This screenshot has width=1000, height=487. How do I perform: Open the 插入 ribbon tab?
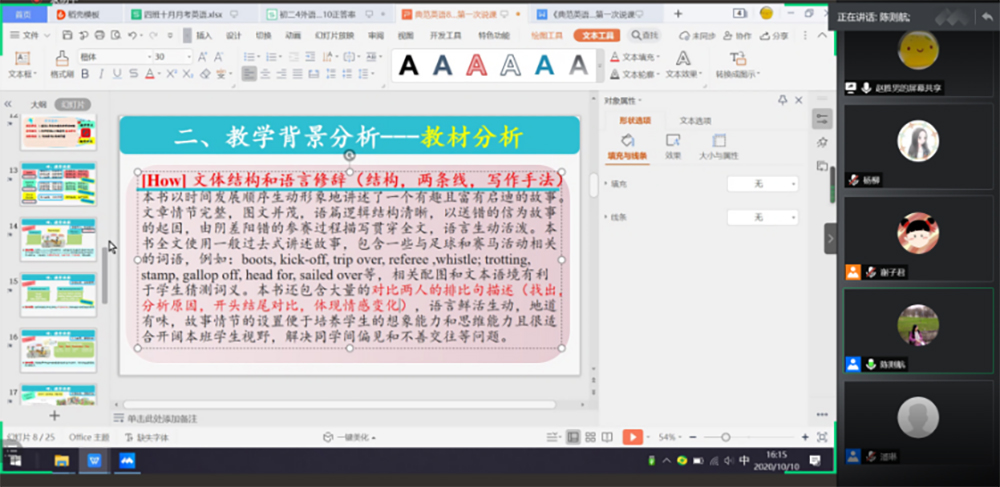pyautogui.click(x=204, y=35)
